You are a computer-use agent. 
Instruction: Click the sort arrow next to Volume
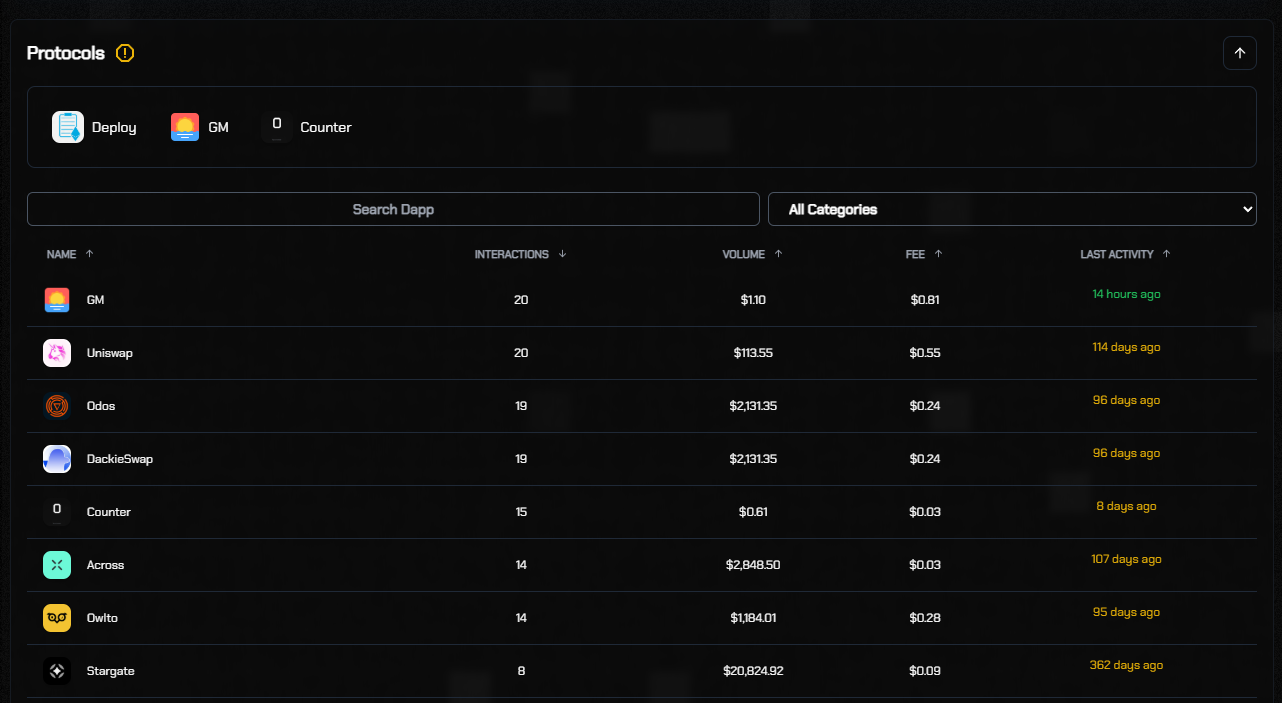coord(778,254)
